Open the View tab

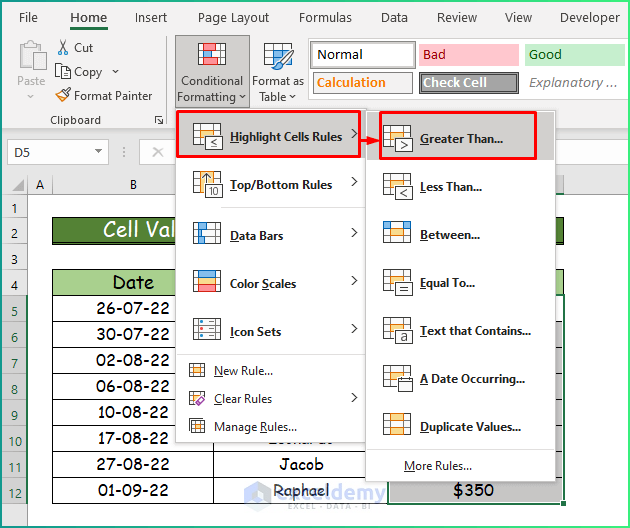[x=518, y=18]
